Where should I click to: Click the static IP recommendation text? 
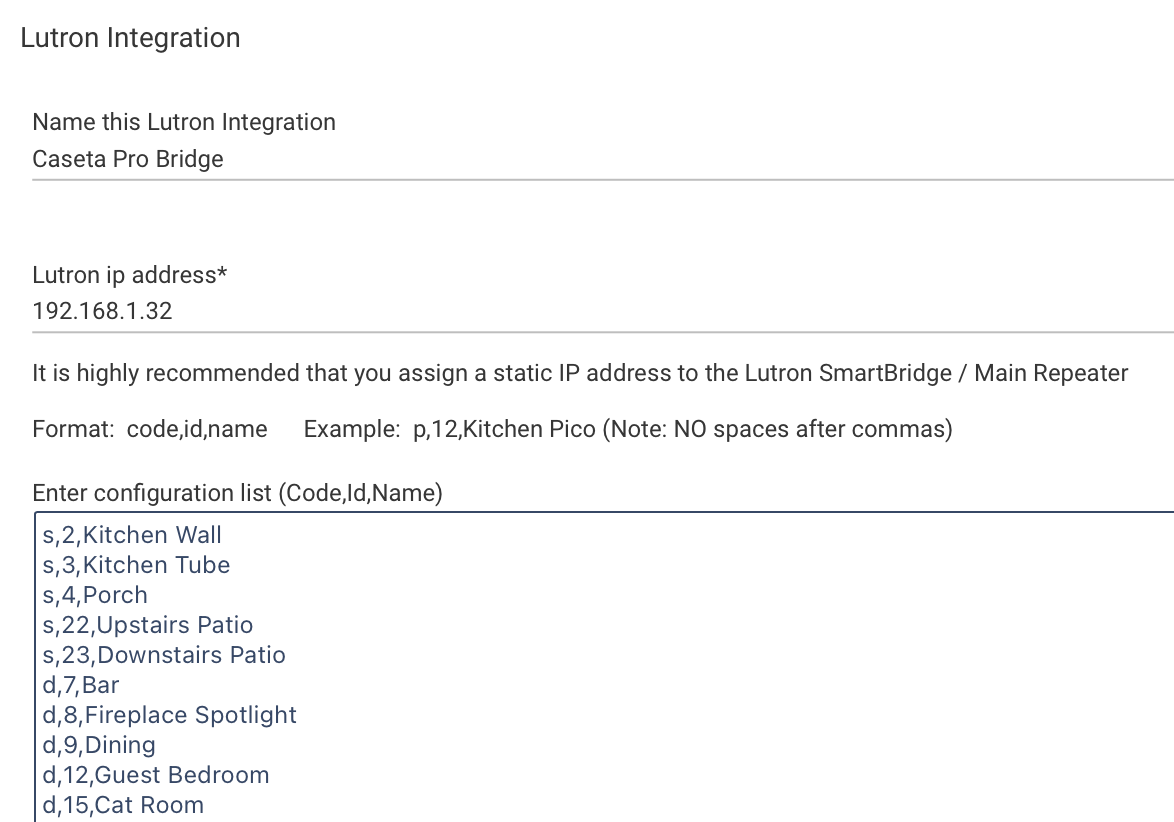[x=580, y=373]
